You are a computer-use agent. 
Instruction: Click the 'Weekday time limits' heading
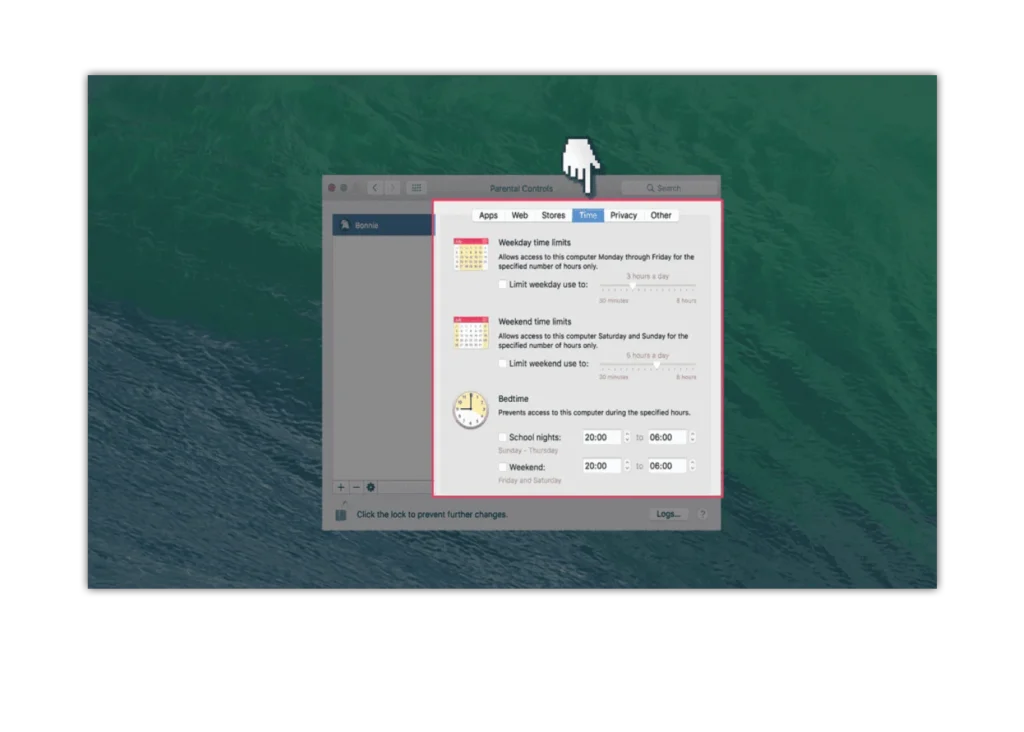click(x=534, y=243)
